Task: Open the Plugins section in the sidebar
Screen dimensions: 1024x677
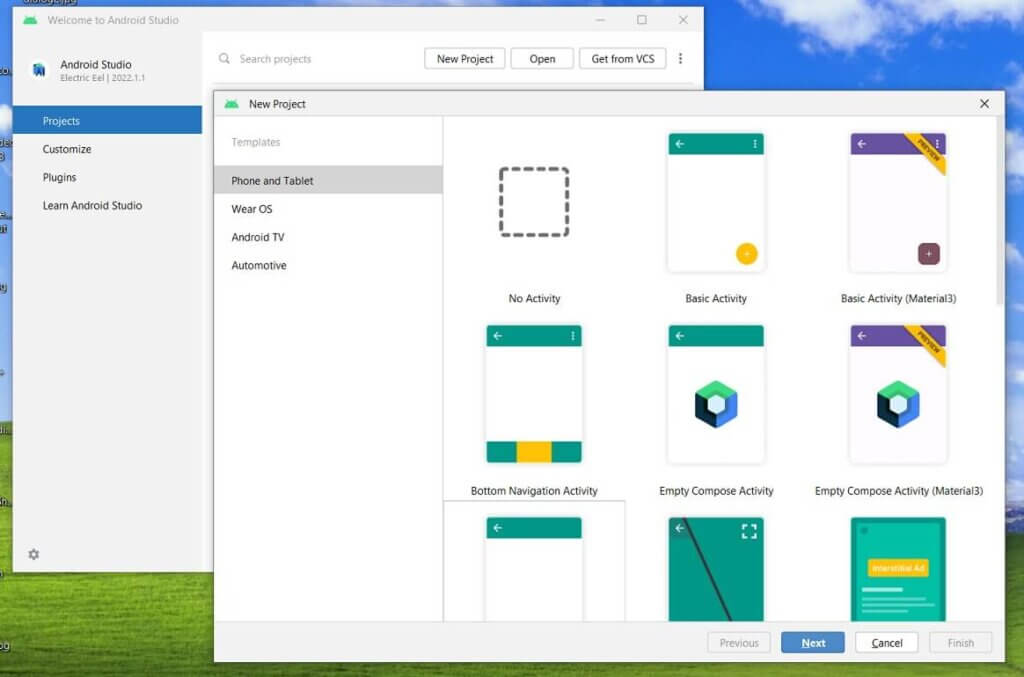Action: pos(60,177)
